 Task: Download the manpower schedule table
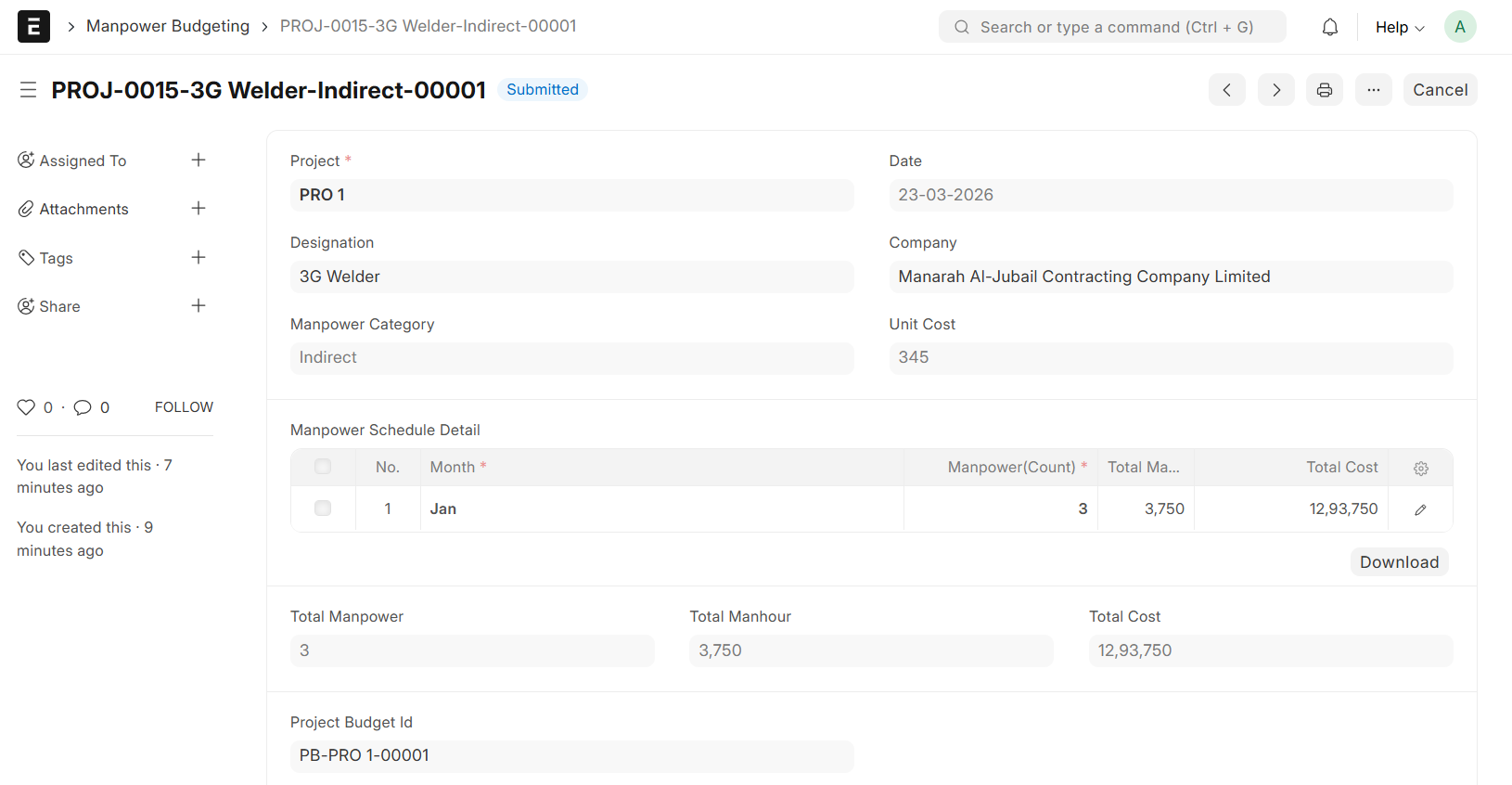pyautogui.click(x=1398, y=562)
